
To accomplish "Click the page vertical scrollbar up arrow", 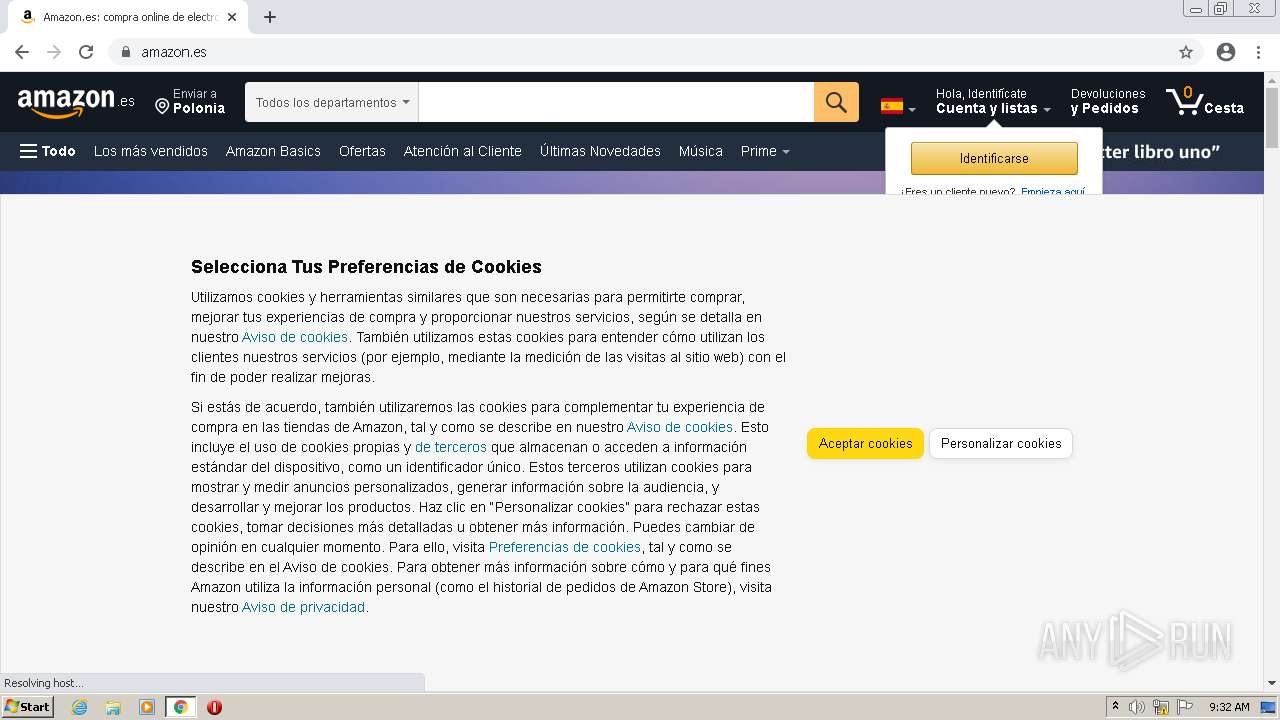I will [x=1272, y=79].
